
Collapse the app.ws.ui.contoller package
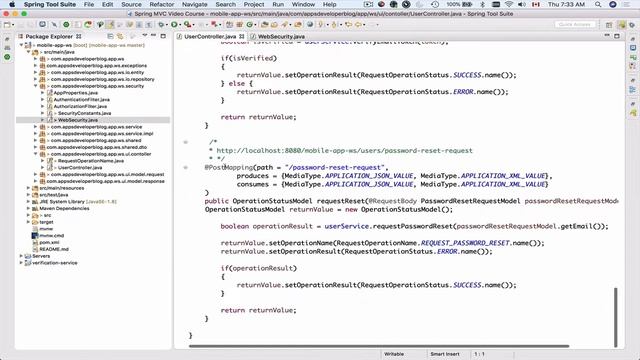[x=36, y=154]
